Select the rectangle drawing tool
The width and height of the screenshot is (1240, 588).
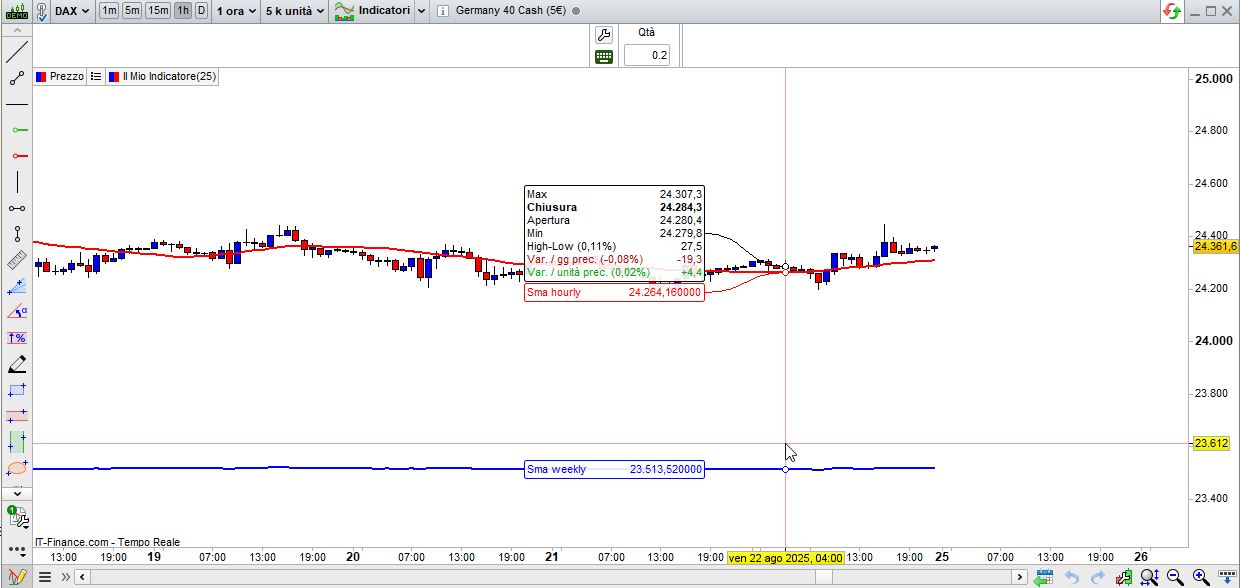coord(17,390)
